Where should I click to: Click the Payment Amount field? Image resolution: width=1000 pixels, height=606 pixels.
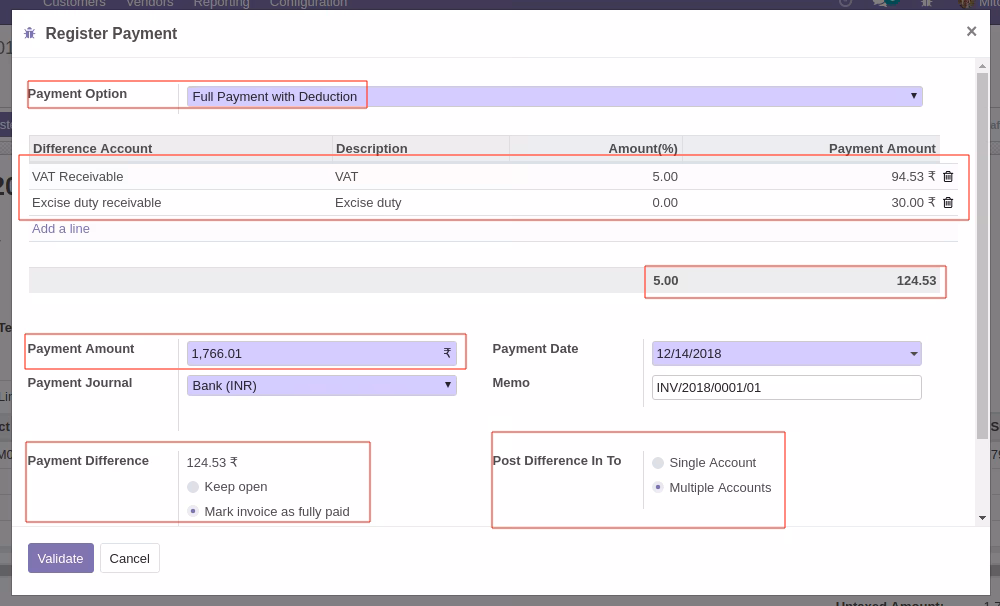tap(321, 353)
